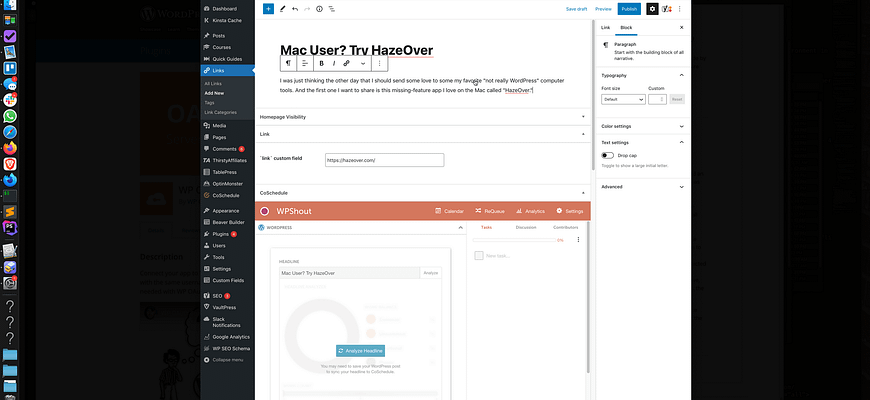This screenshot has width=870, height=400.
Task: Toggle the settings gear icon in top bar
Action: tap(652, 9)
